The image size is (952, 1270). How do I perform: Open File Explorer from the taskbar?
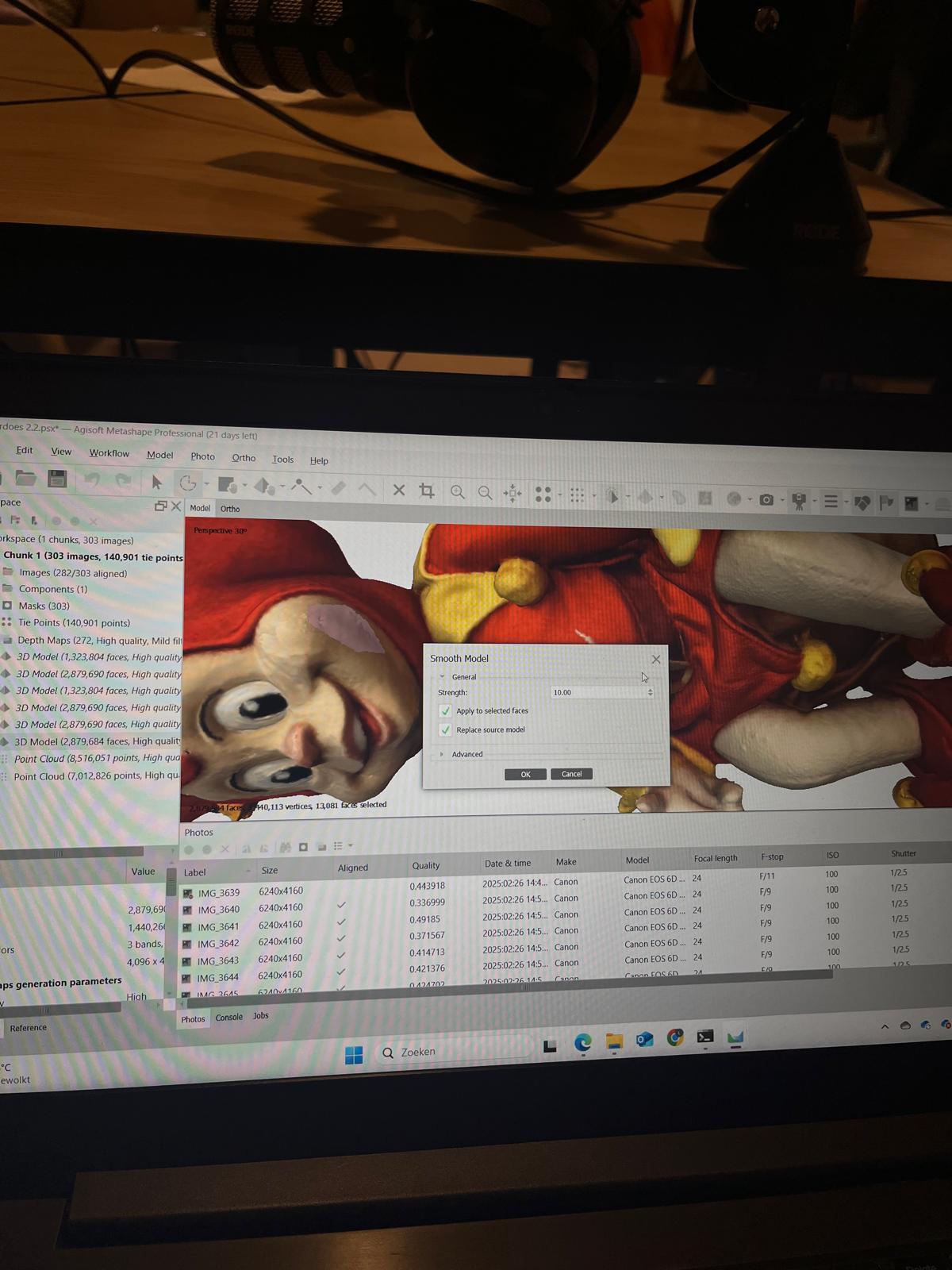tap(614, 1041)
